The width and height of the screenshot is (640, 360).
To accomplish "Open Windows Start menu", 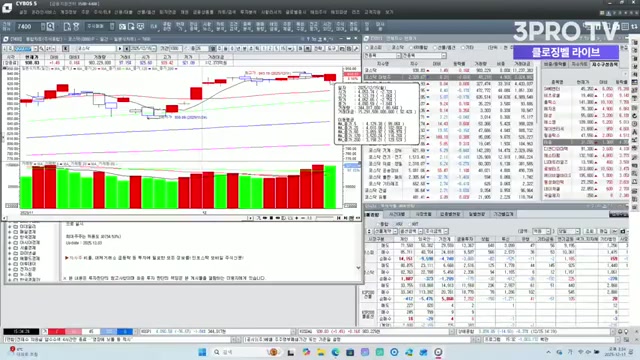I will (x=202, y=352).
